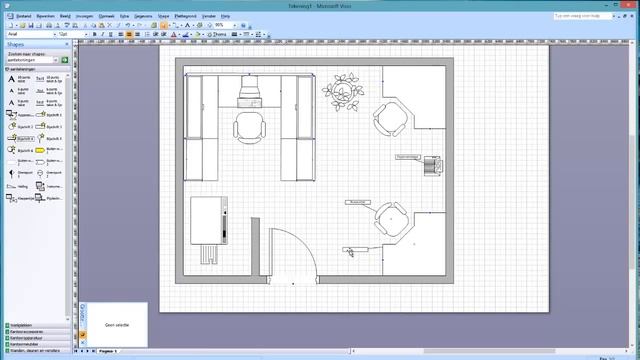
Task: Open the 95% zoom dropdown
Action: [235, 25]
